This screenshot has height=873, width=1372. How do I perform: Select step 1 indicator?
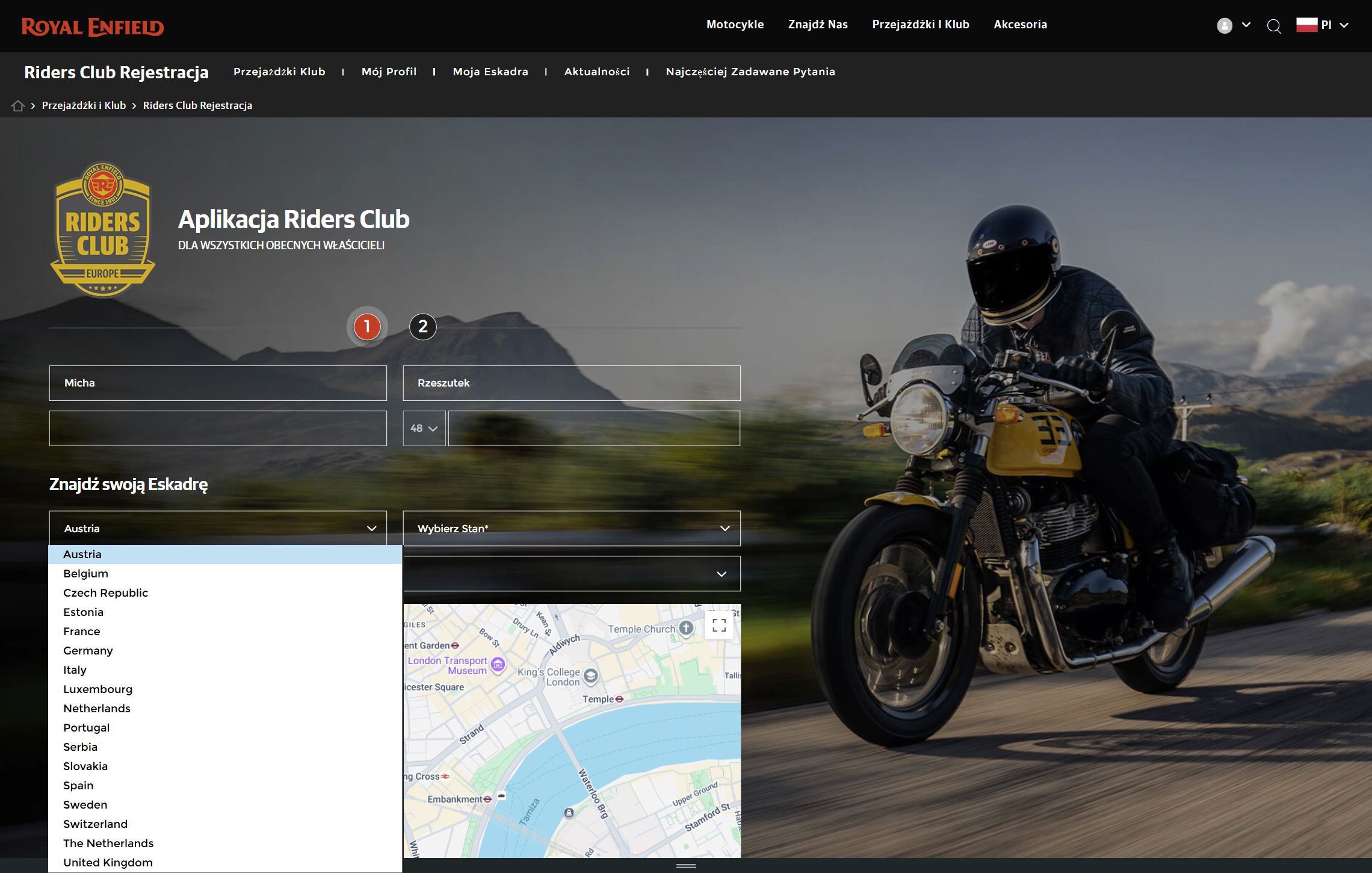367,327
